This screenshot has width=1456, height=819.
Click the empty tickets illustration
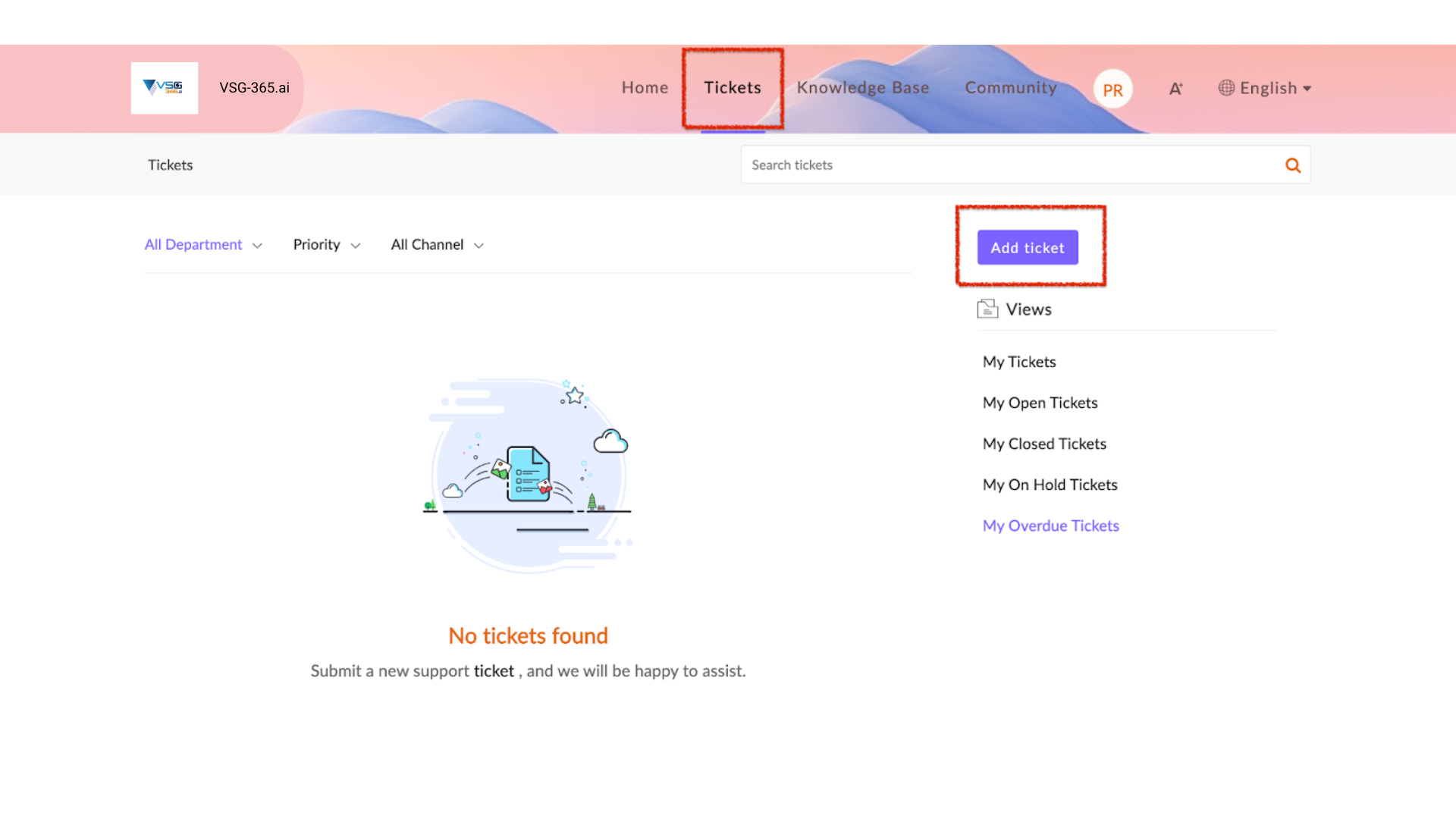point(529,475)
